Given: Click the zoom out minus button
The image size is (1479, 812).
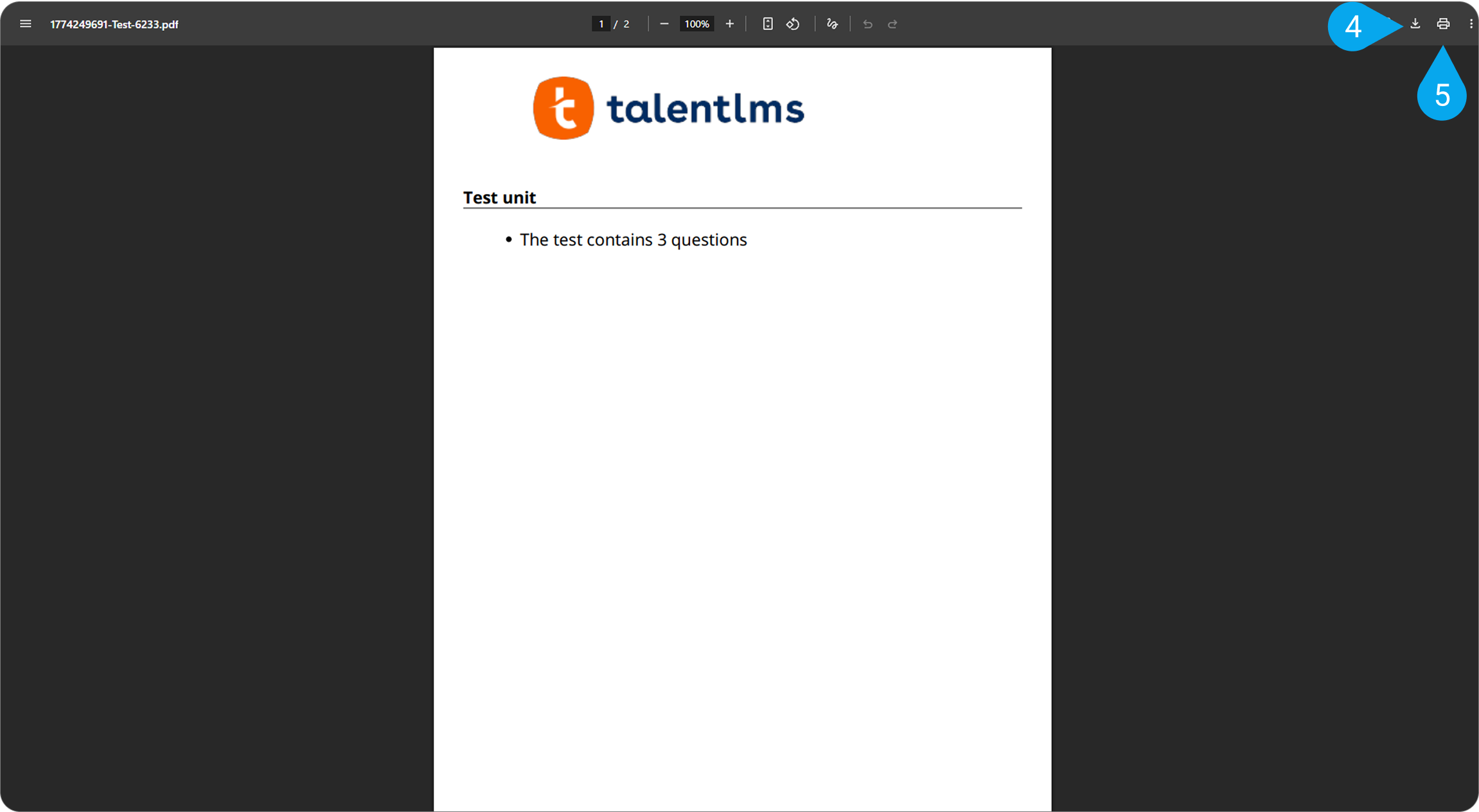Looking at the screenshot, I should [664, 24].
